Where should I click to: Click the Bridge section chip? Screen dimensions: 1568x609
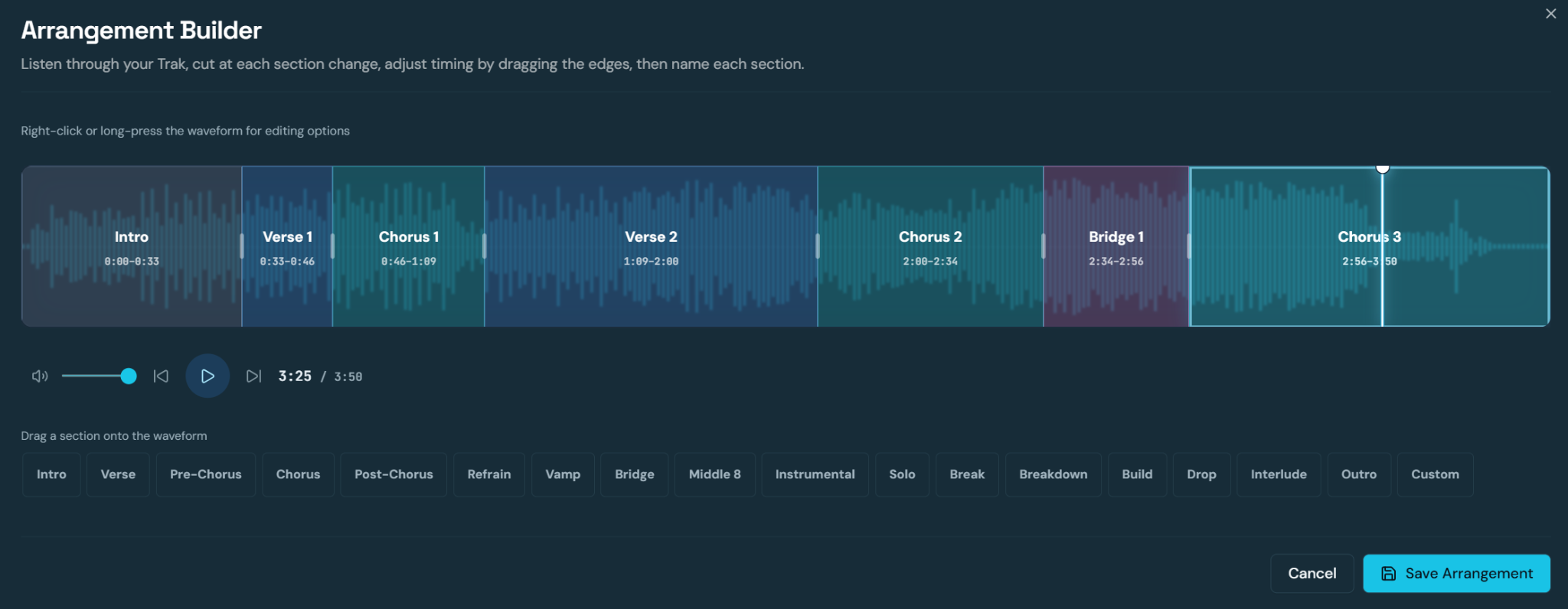[x=635, y=474]
